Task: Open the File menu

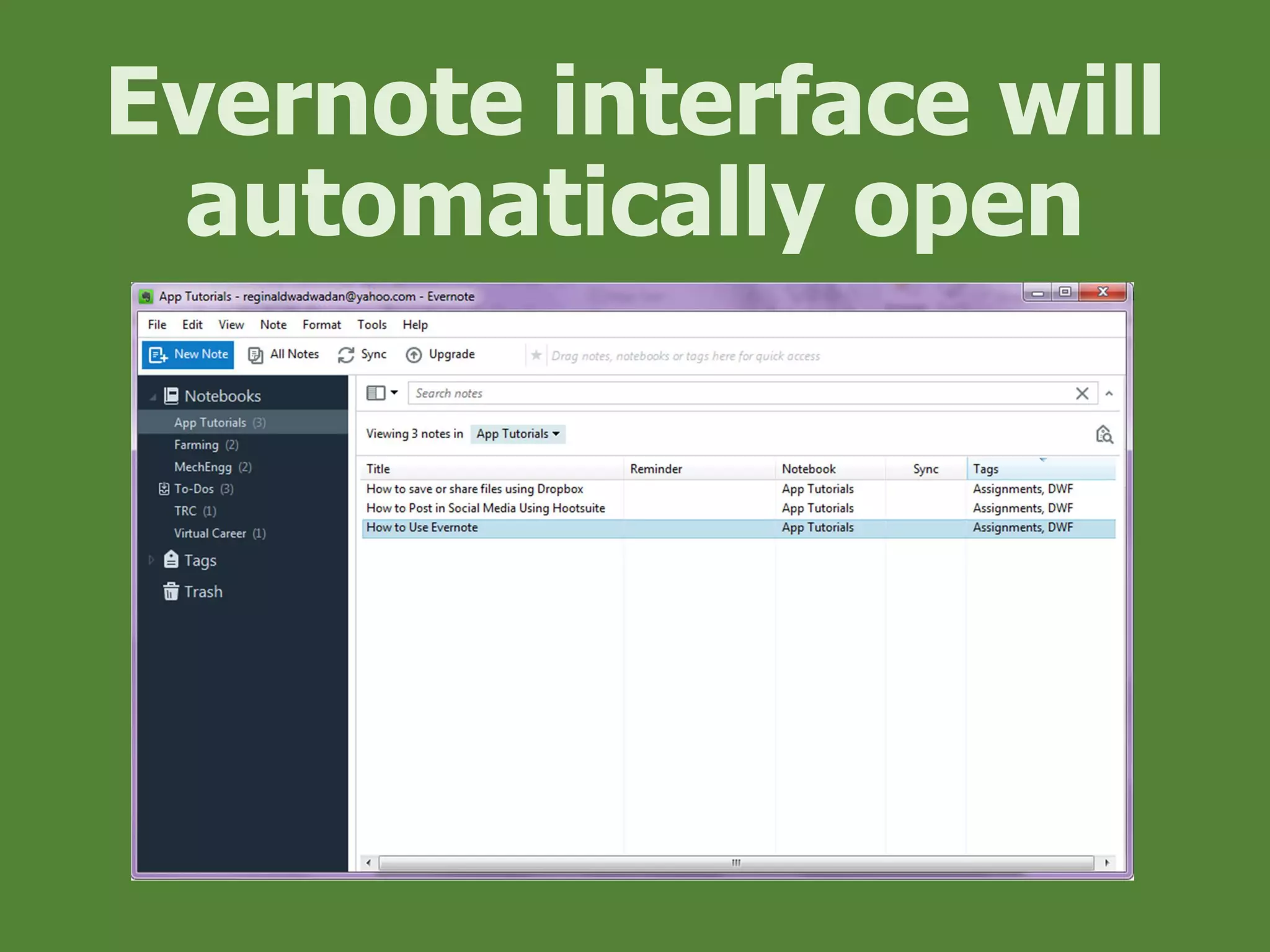Action: (x=157, y=324)
